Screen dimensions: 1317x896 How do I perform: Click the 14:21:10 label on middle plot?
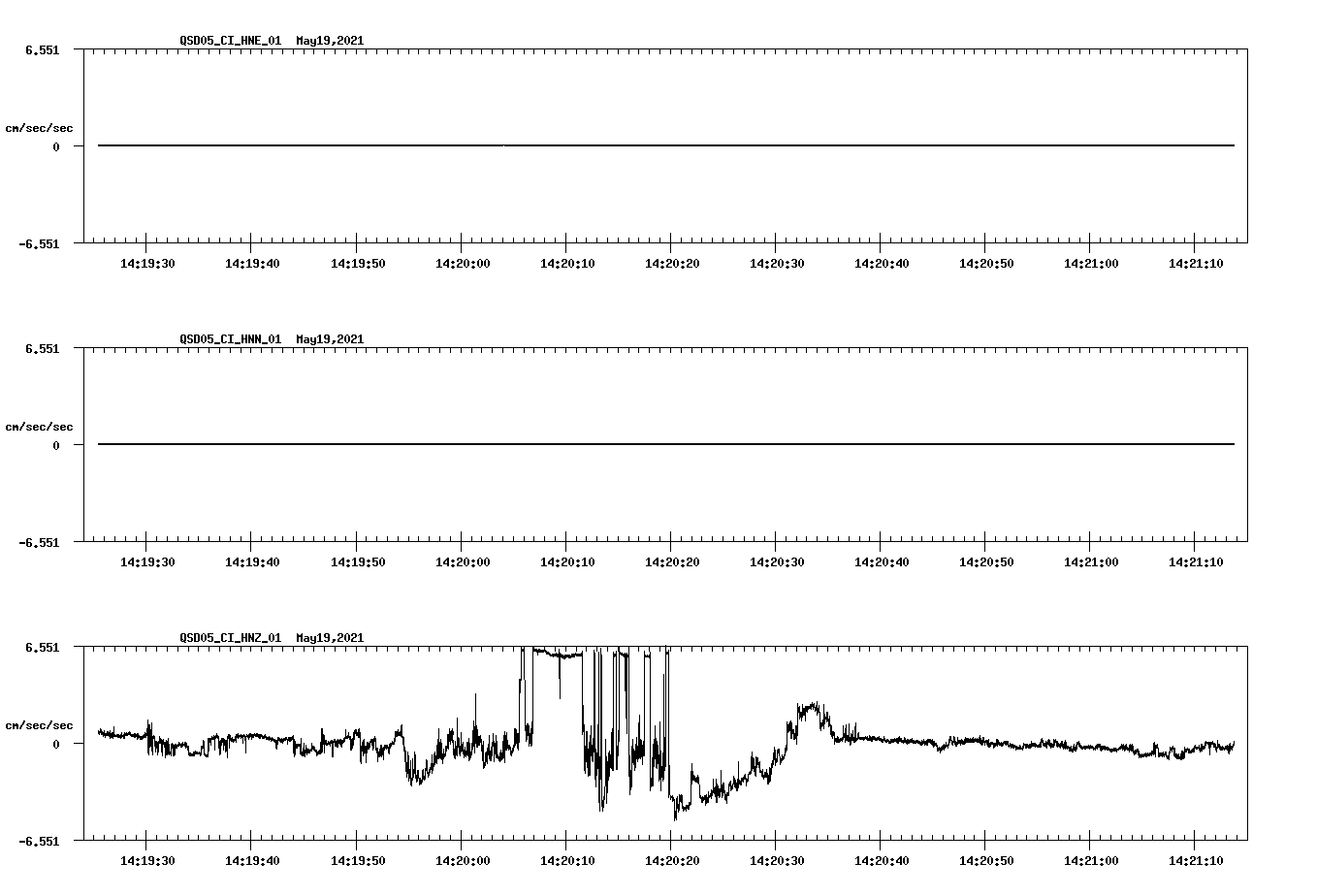(x=1197, y=560)
